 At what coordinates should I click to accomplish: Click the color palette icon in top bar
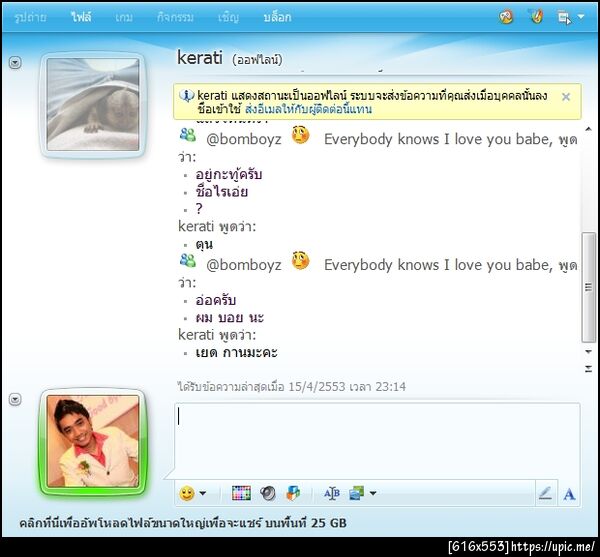[x=506, y=16]
